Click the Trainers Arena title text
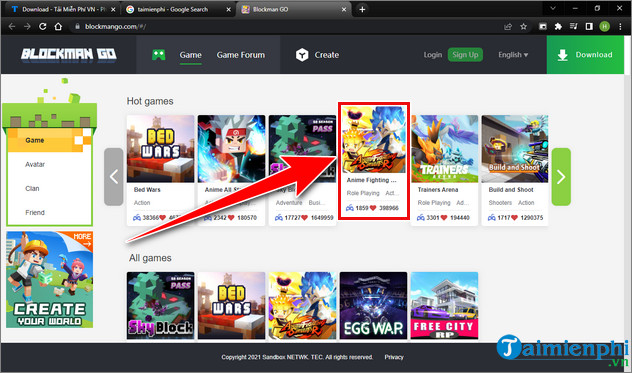 click(438, 190)
